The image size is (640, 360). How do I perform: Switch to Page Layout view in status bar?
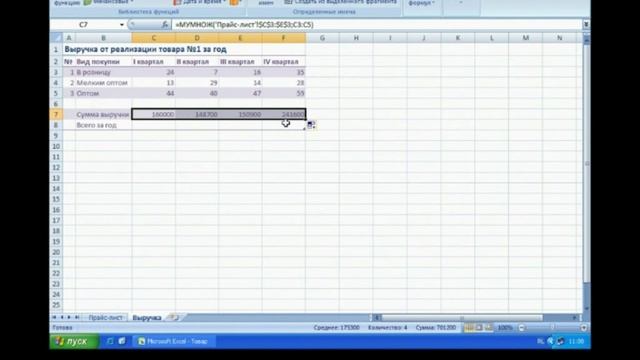coord(479,327)
